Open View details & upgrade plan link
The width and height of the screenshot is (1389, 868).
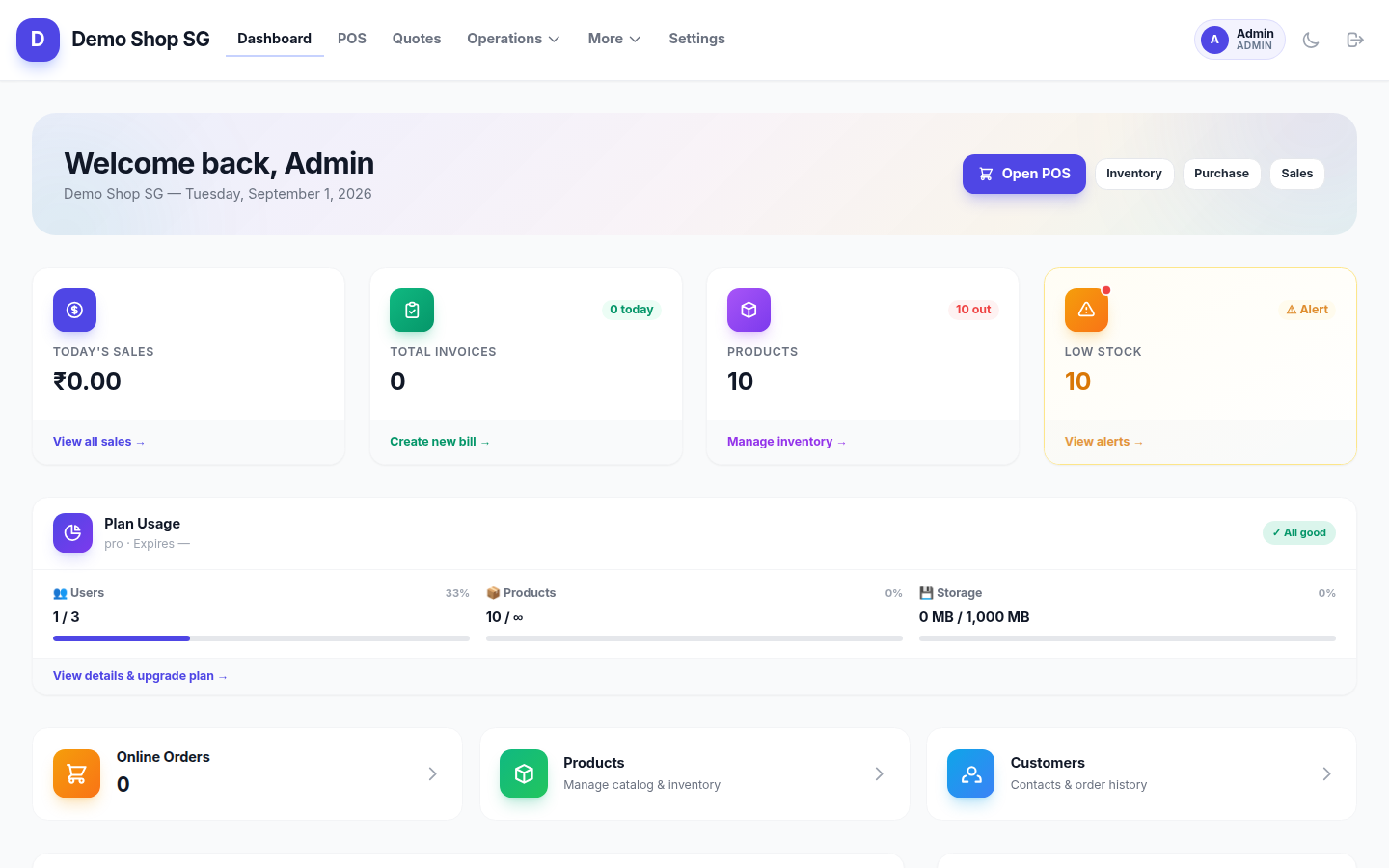[140, 676]
